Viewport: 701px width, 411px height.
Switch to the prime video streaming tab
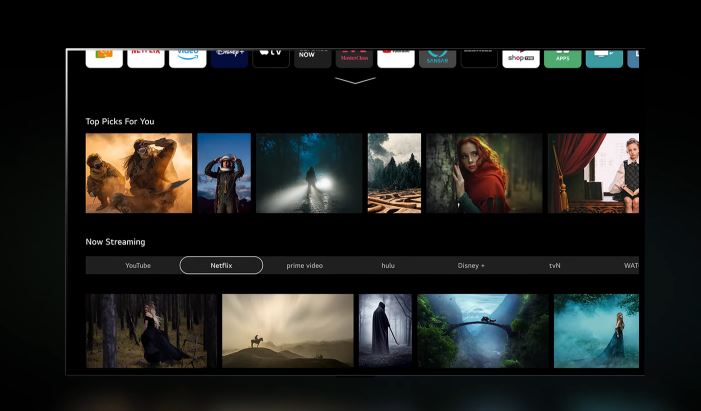(304, 266)
